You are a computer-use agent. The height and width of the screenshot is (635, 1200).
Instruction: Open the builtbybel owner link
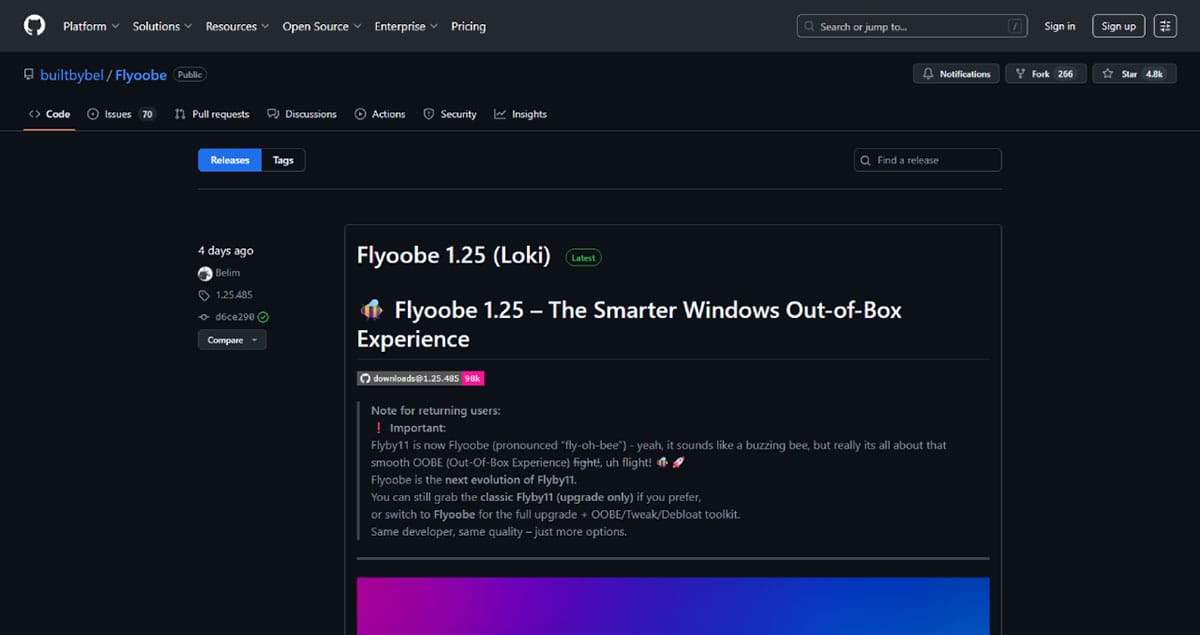(x=72, y=75)
